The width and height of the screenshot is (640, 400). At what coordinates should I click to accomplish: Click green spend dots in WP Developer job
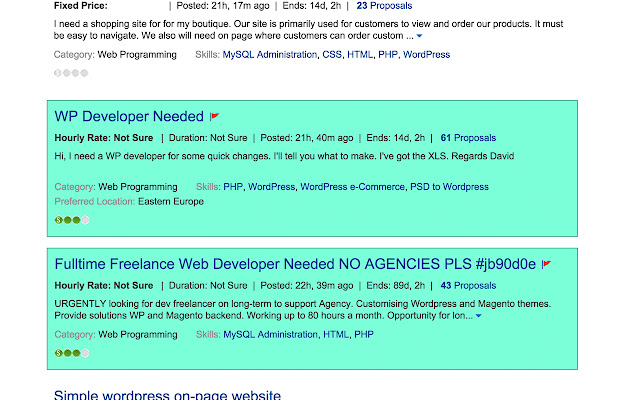[x=72, y=220]
